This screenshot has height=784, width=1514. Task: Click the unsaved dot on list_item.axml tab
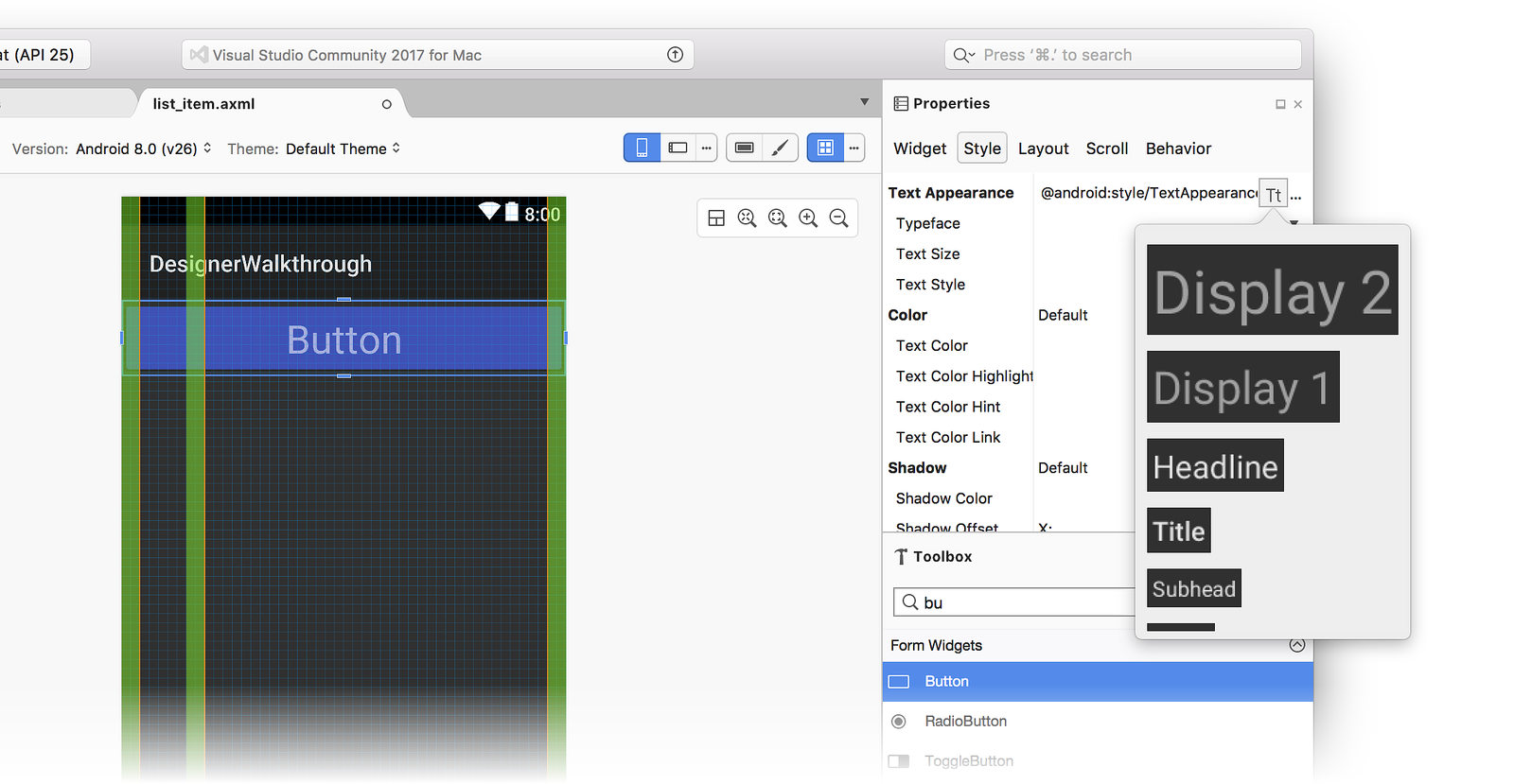coord(386,104)
